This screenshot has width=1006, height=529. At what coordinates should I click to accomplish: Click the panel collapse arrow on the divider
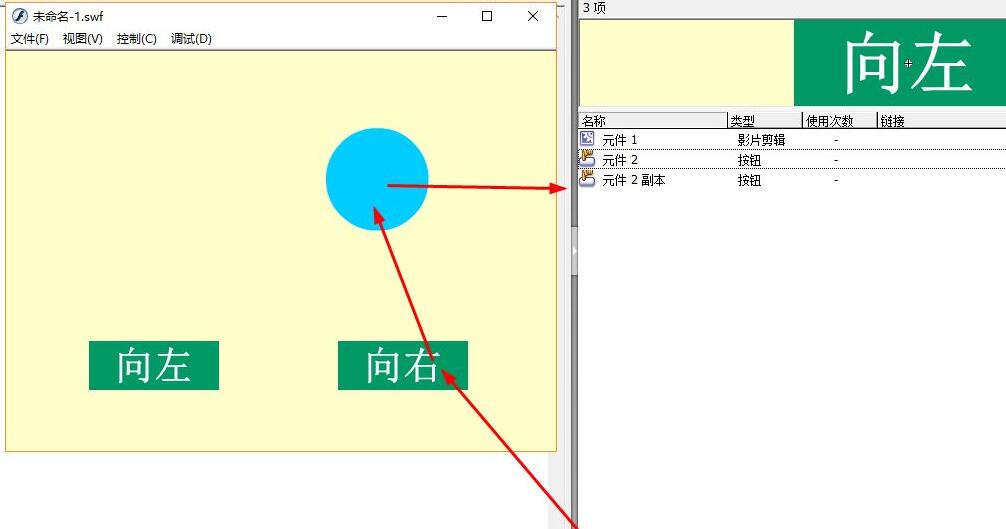(574, 251)
